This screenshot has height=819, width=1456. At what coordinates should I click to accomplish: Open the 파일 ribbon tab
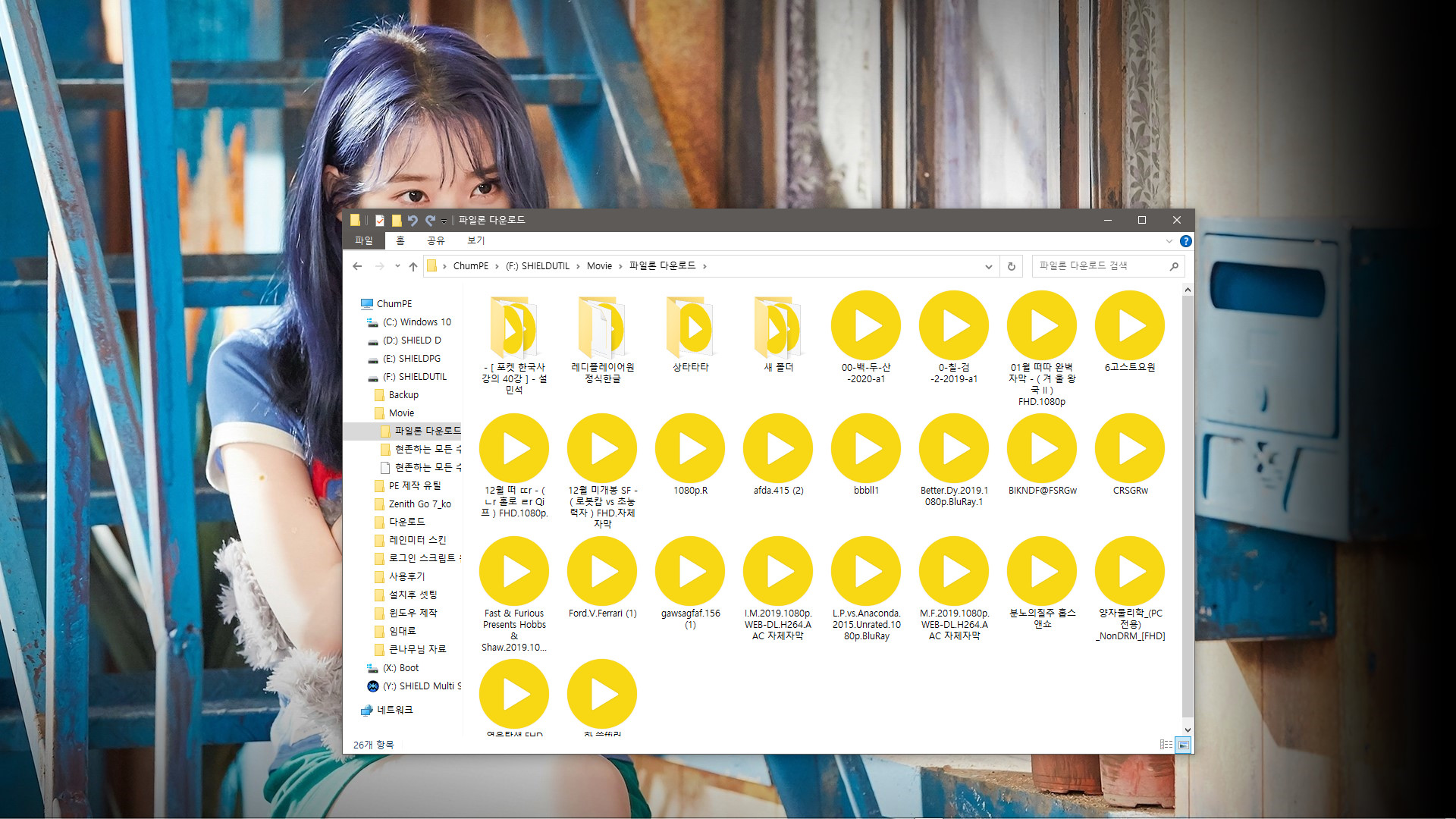364,240
